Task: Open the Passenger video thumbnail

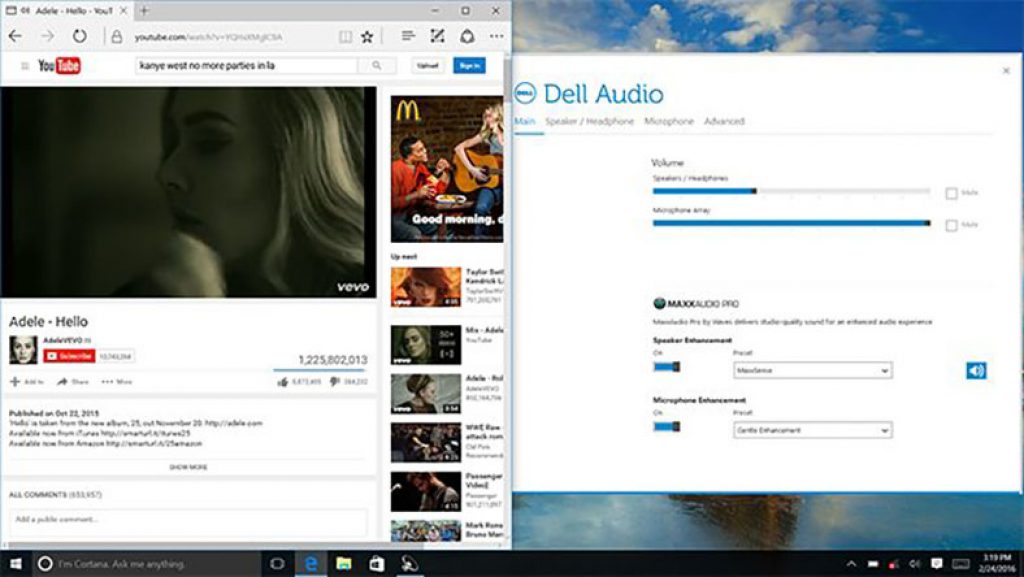Action: coord(426,491)
